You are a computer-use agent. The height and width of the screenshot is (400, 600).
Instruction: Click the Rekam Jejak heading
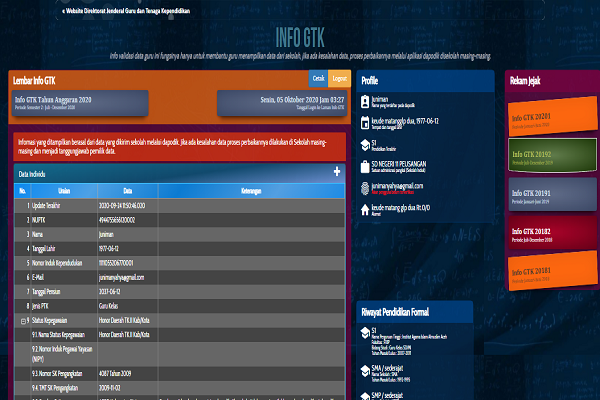click(x=525, y=81)
